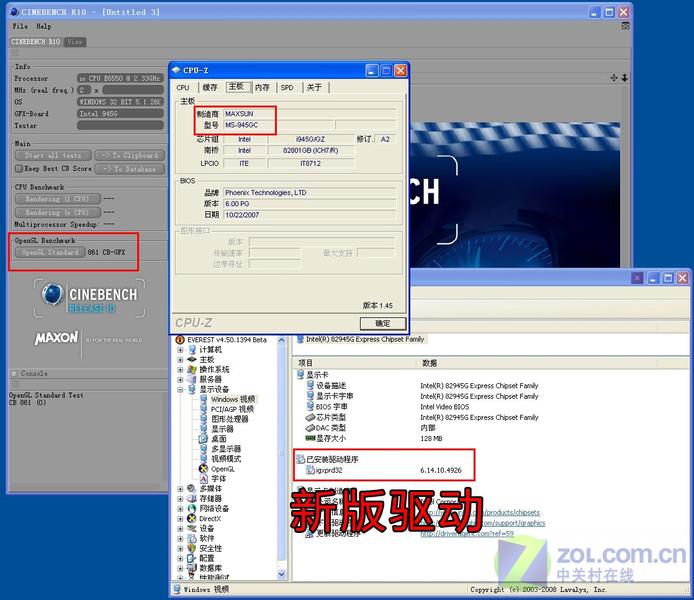Select the 多显示器 tree item
Screen dimensions: 694x600
tap(226, 449)
